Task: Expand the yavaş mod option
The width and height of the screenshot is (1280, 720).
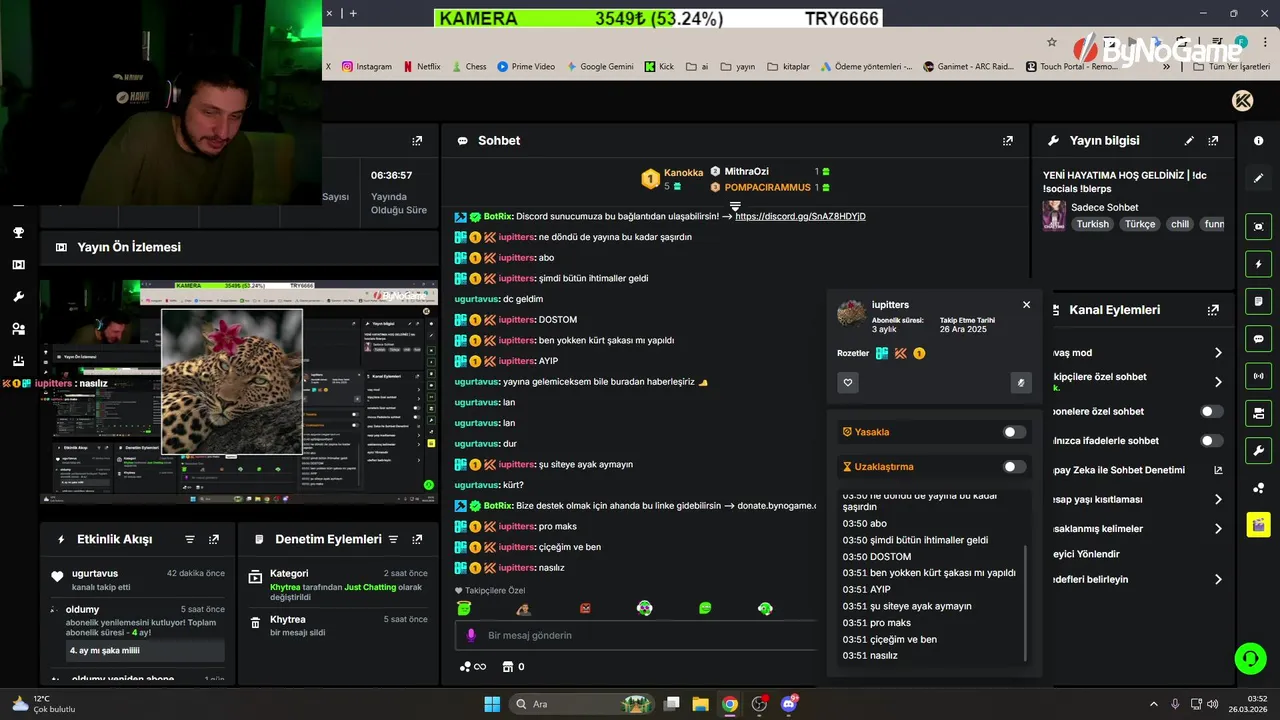Action: tap(1218, 353)
